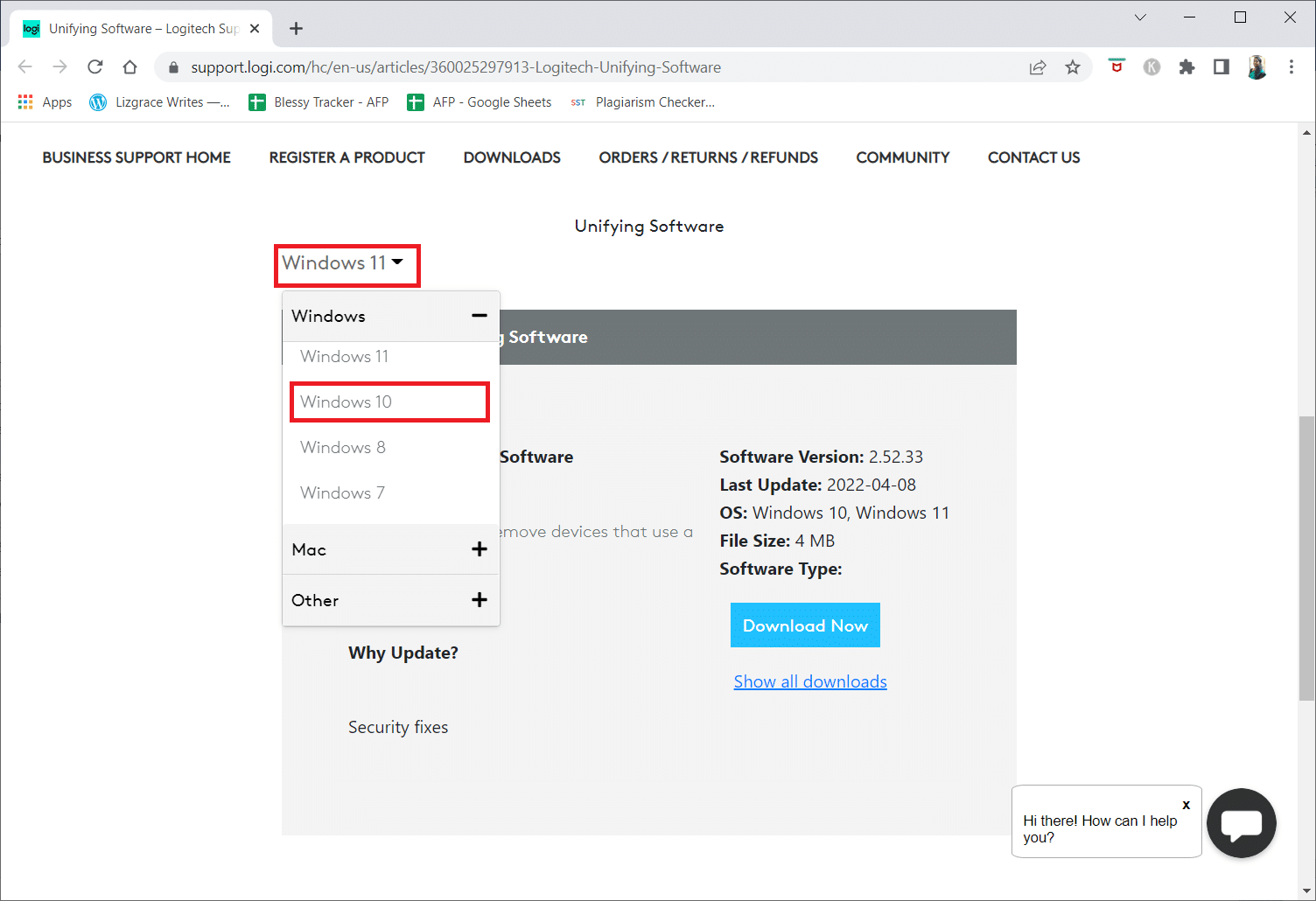The width and height of the screenshot is (1316, 901).
Task: Open Blessy Tracker - AFP bookmark
Action: (x=318, y=102)
